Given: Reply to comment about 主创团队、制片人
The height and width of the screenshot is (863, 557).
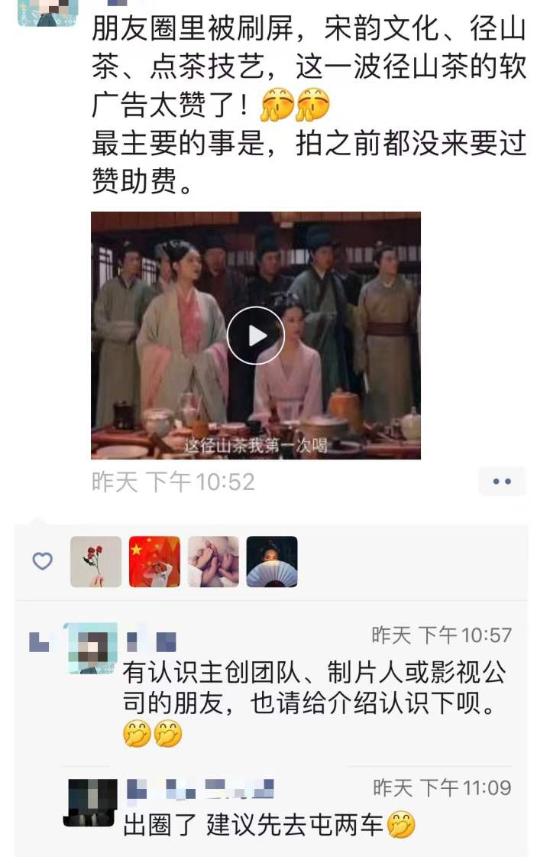Looking at the screenshot, I should [x=314, y=688].
